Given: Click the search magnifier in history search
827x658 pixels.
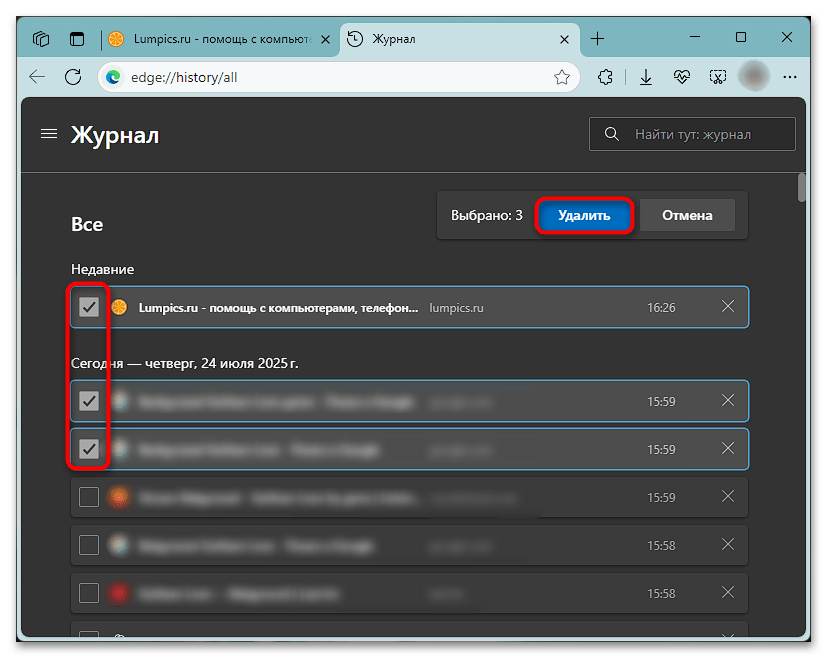Looking at the screenshot, I should (x=611, y=133).
